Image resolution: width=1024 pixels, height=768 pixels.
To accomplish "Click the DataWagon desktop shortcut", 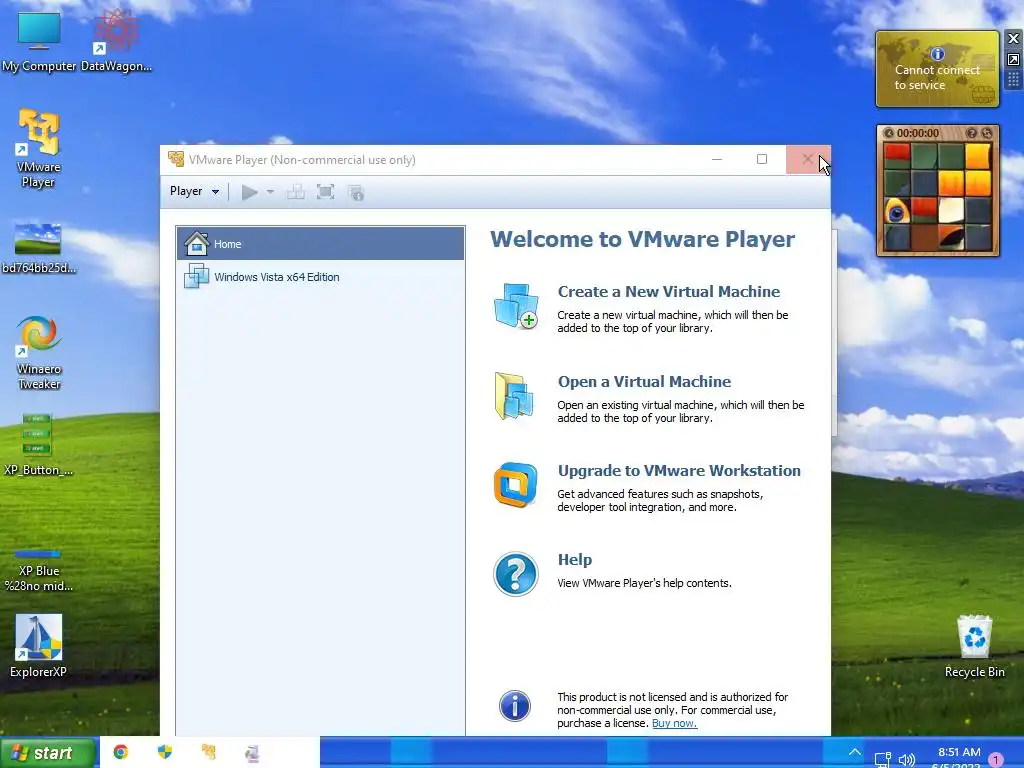I will click(x=116, y=42).
